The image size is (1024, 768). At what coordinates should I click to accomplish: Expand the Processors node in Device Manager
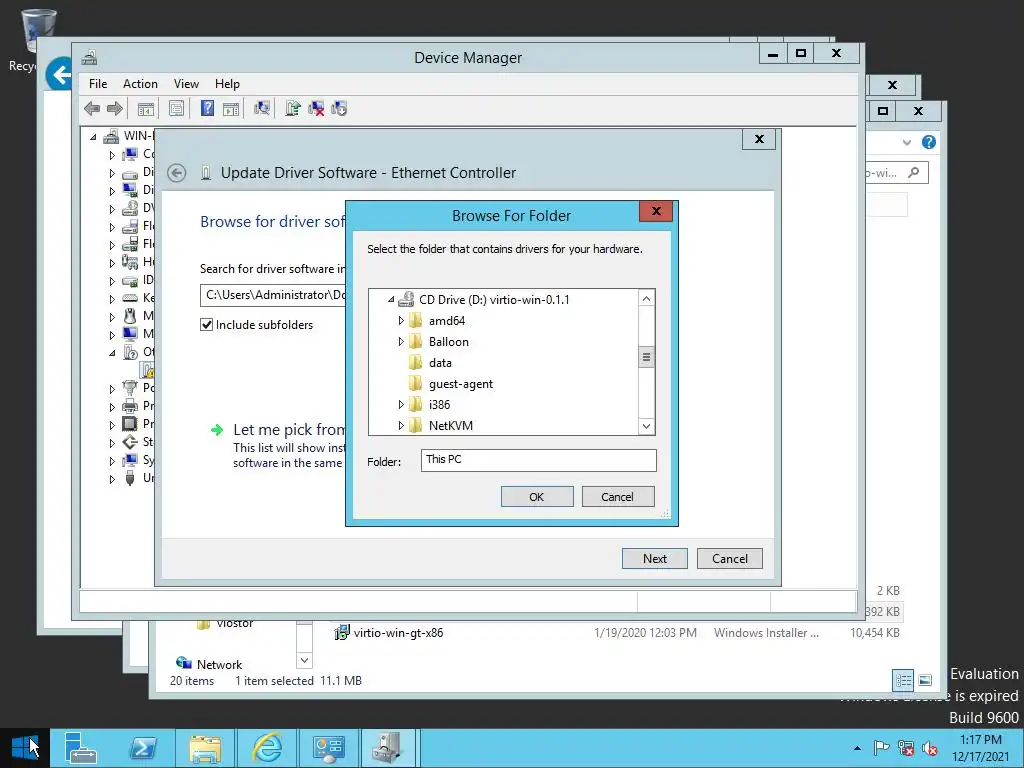click(x=112, y=424)
